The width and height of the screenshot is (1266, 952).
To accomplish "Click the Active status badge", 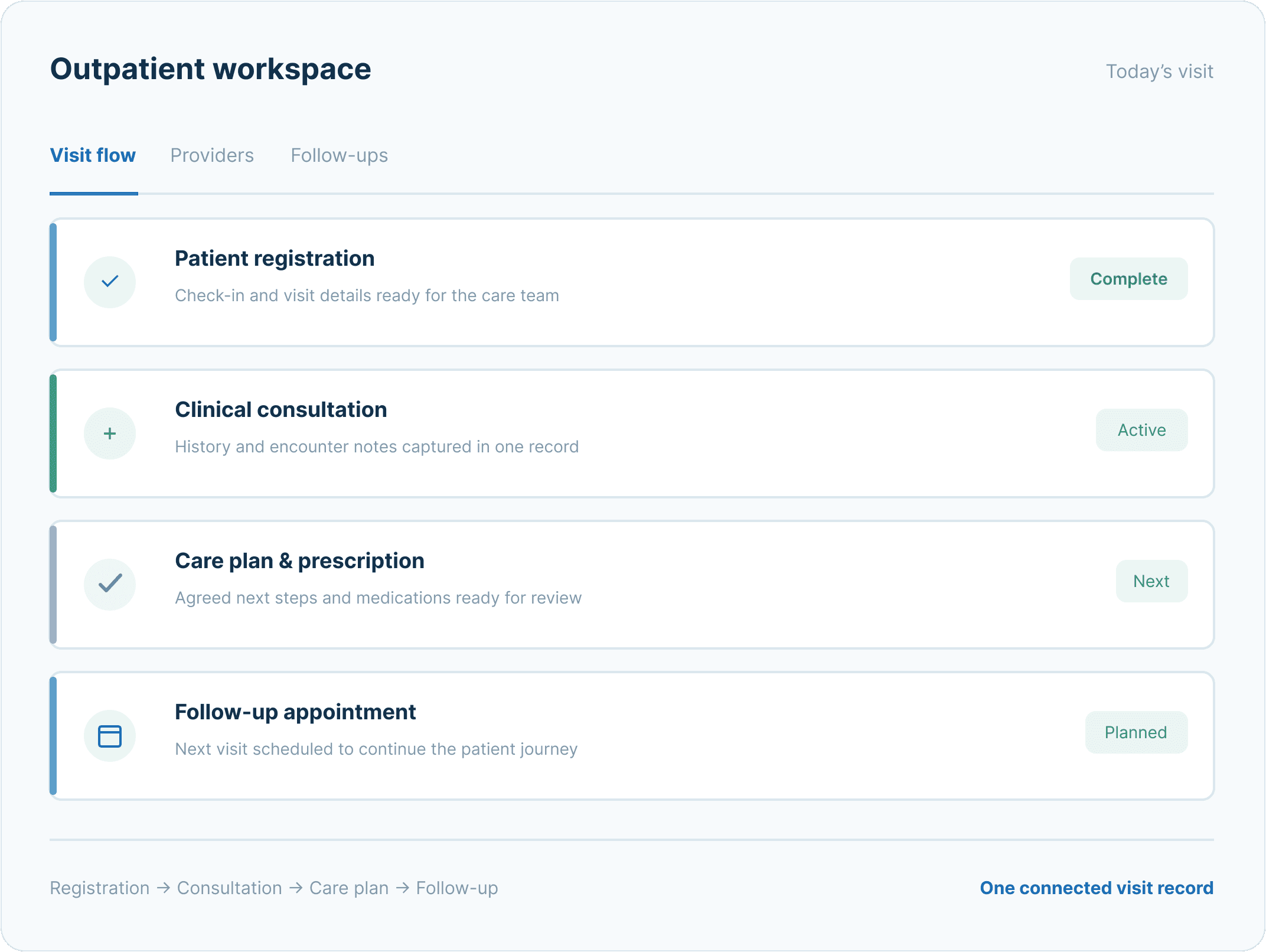I will [1141, 430].
